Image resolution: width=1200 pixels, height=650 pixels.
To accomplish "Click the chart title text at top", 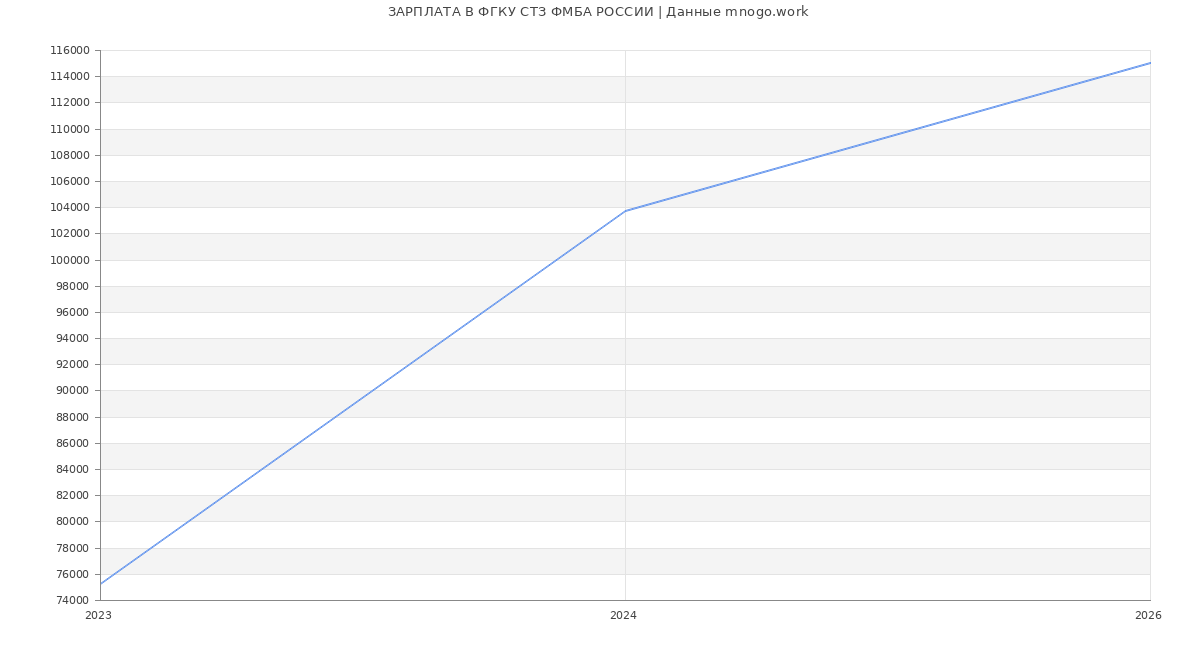I will pyautogui.click(x=598, y=12).
